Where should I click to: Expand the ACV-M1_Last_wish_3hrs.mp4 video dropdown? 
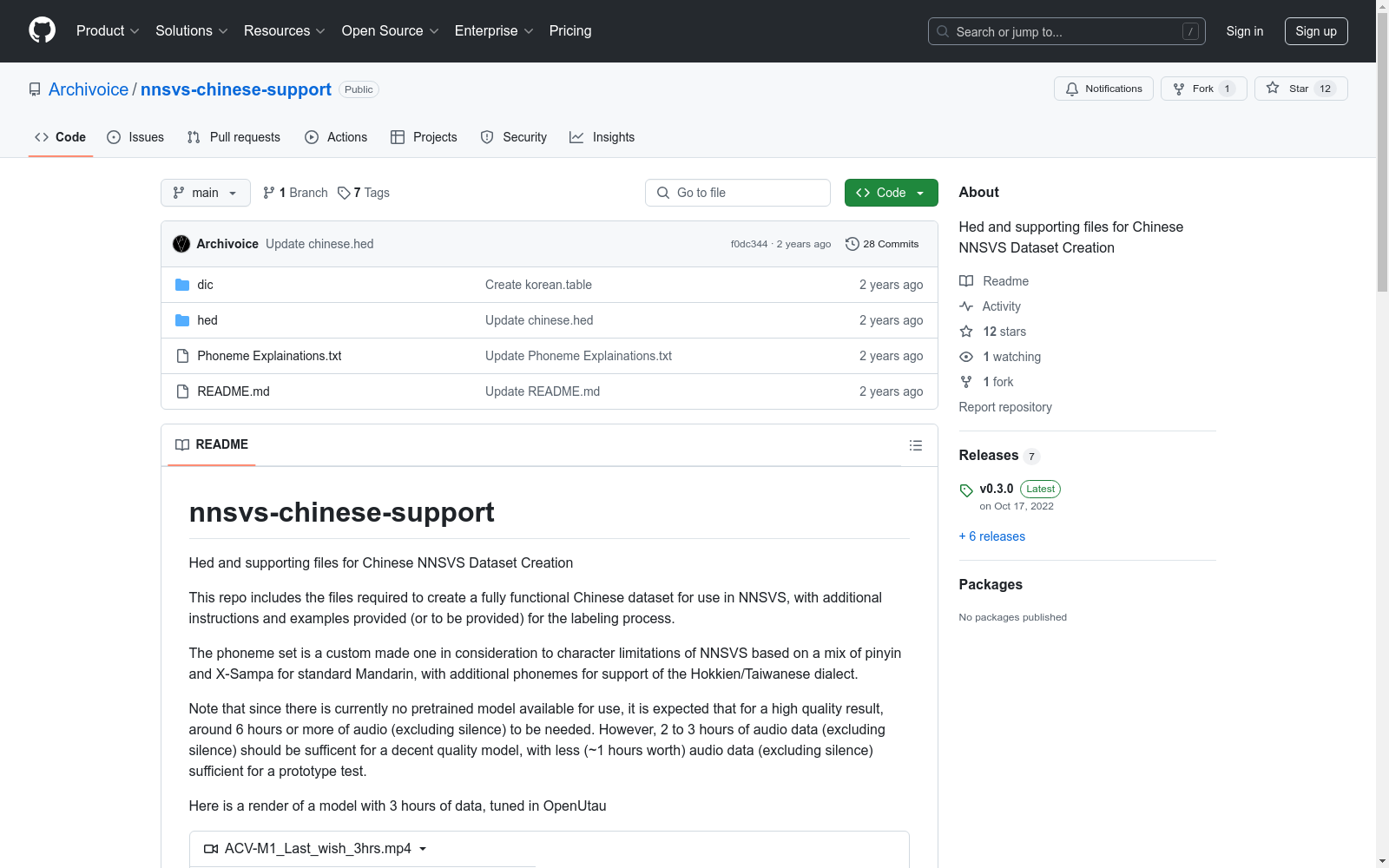316,849
